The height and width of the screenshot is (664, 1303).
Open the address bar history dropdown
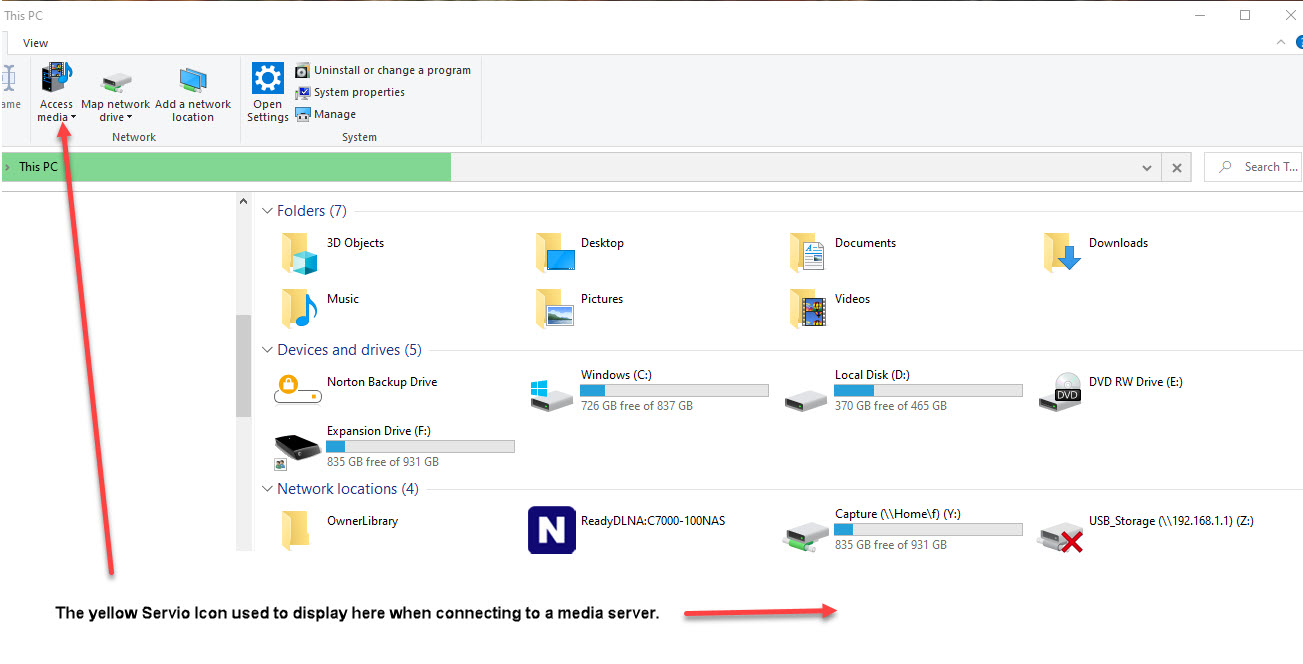(x=1147, y=168)
